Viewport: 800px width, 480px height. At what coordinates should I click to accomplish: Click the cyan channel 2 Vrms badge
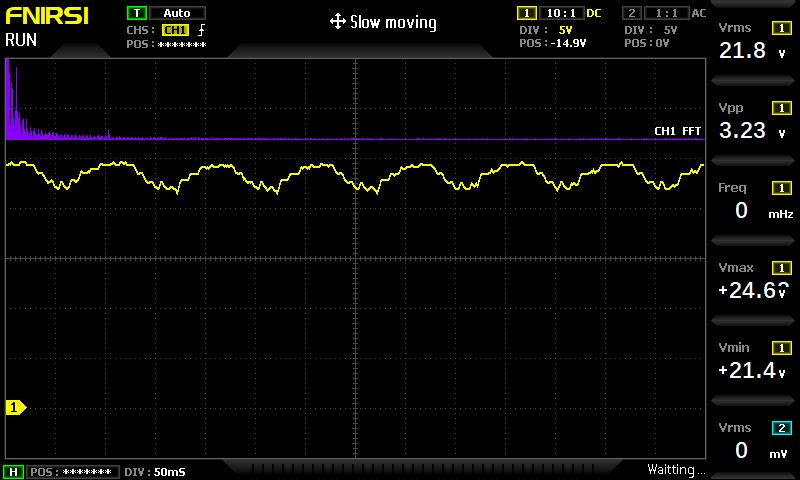(x=782, y=428)
